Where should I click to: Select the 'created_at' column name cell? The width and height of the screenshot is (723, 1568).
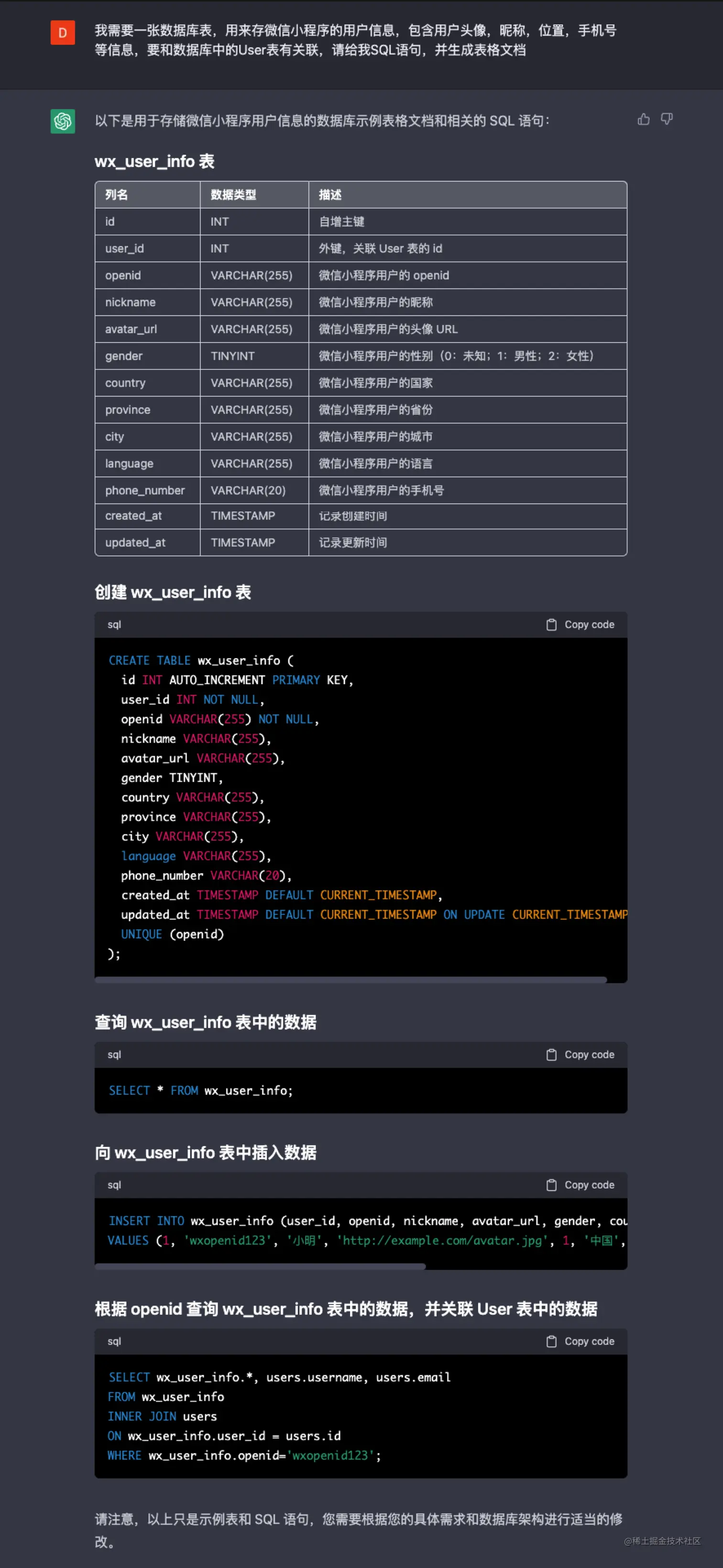(147, 516)
